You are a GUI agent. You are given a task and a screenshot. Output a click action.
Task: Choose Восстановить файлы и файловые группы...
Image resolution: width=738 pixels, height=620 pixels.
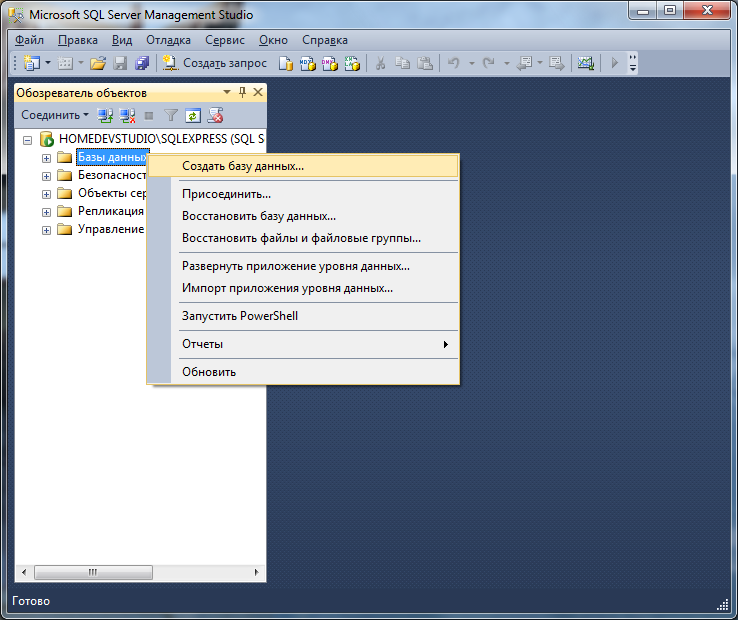pyautogui.click(x=303, y=238)
